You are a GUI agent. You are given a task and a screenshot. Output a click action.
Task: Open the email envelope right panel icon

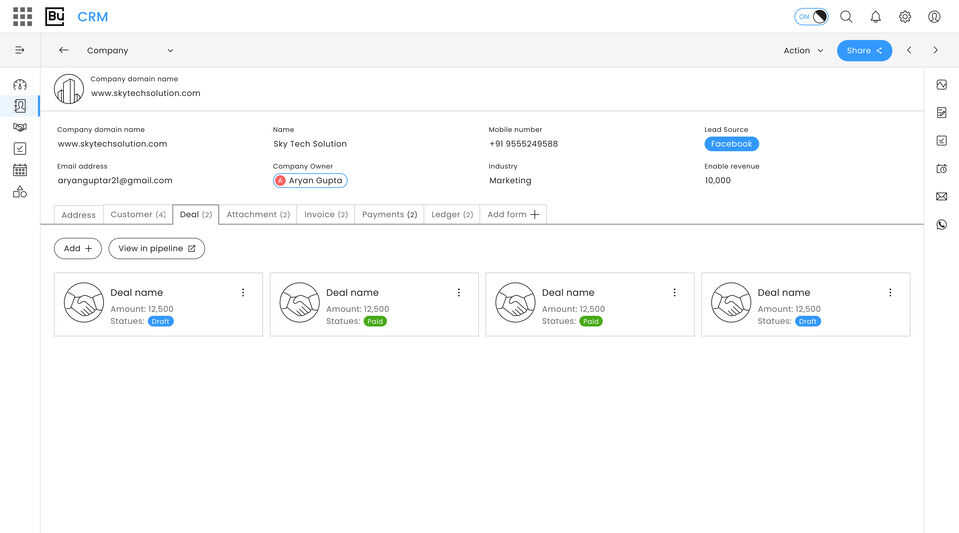coord(941,196)
